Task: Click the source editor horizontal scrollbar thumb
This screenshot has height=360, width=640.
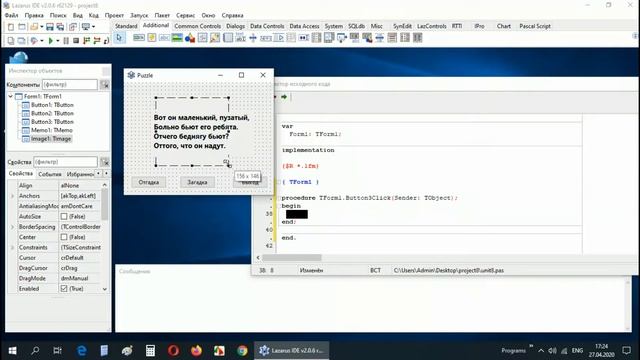Action: pyautogui.click(x=292, y=258)
